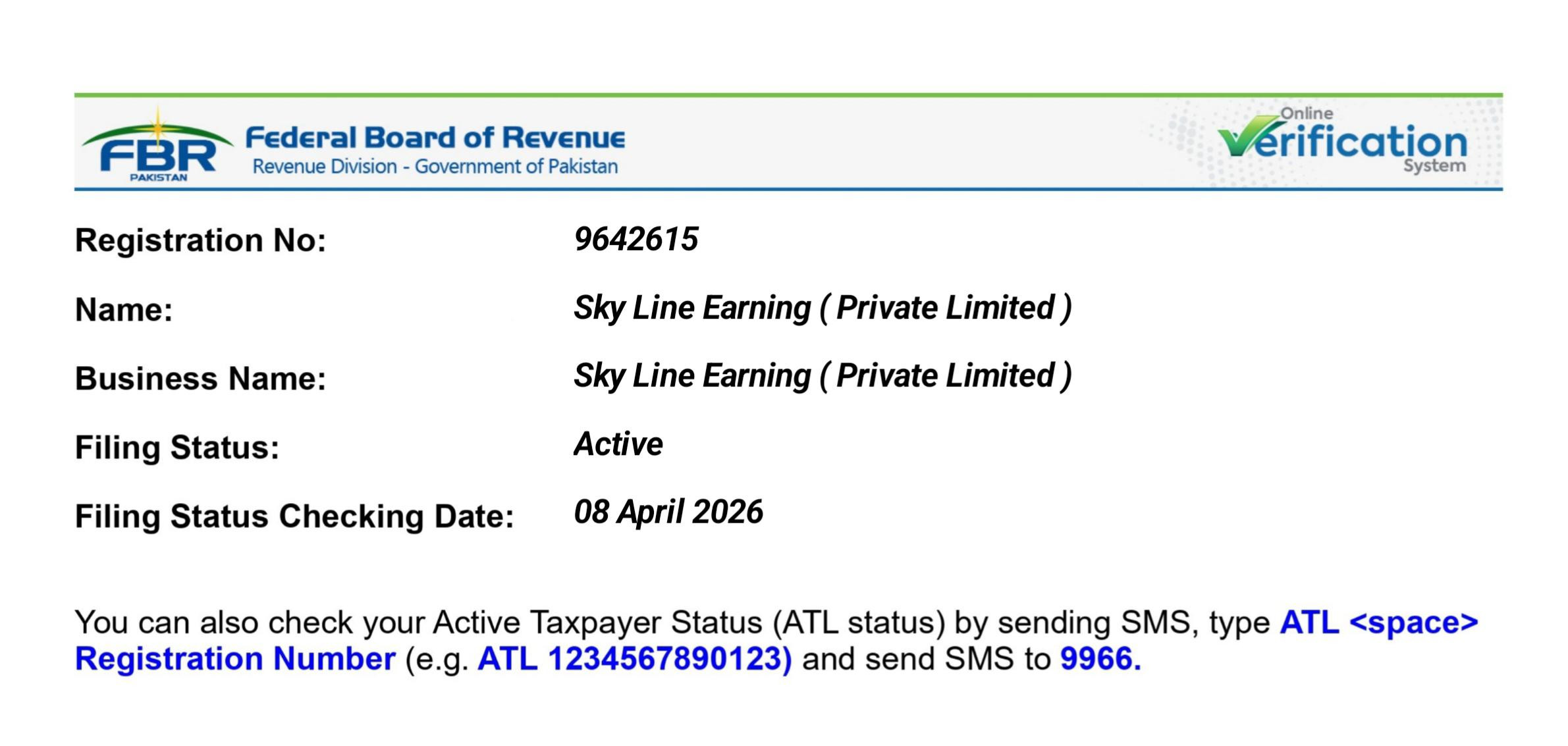Open the Online Verification System logo
This screenshot has height=746, width=1568.
(x=1343, y=141)
